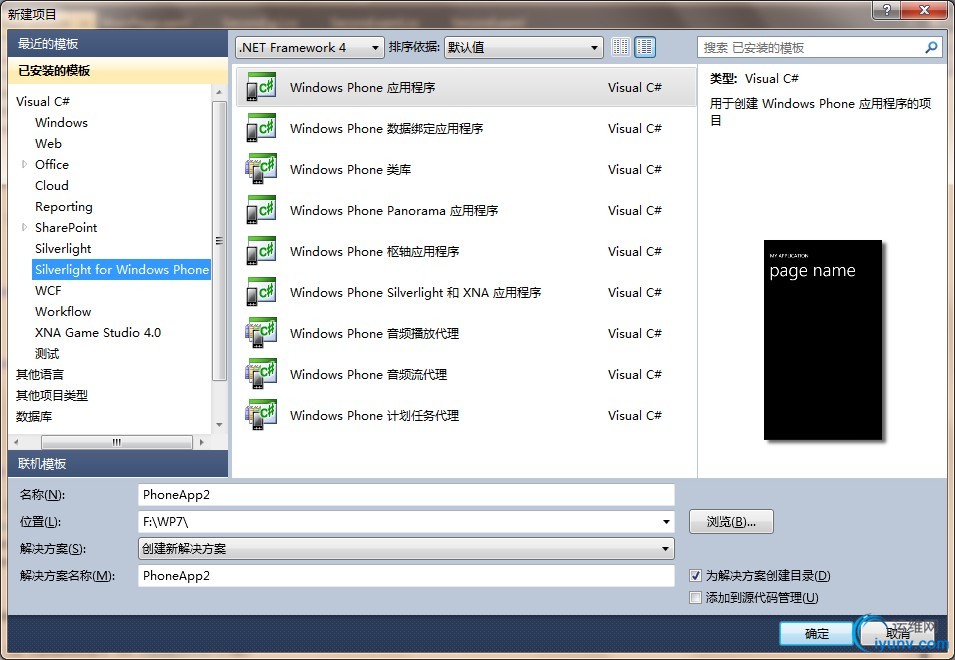Screen dimensions: 955x660
Task: Enable 添加到源代码管理 checkbox
Action: (696, 597)
